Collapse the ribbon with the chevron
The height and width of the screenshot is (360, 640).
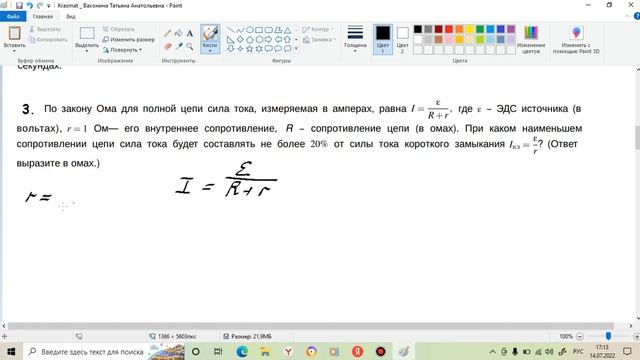click(628, 16)
